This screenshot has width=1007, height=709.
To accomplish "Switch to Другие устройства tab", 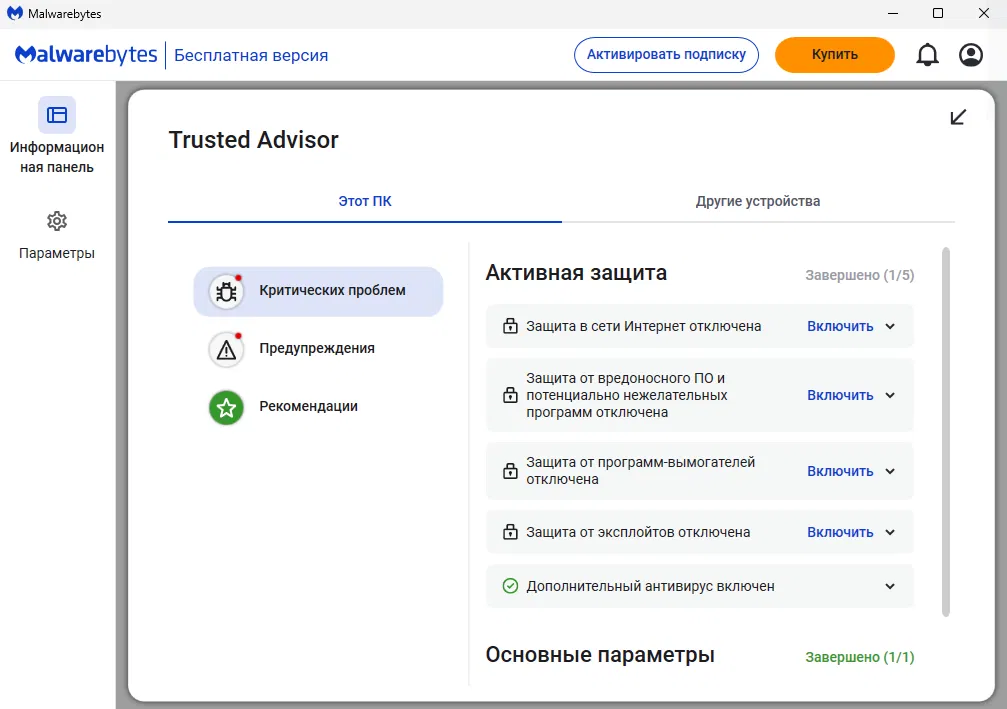I will (x=758, y=201).
